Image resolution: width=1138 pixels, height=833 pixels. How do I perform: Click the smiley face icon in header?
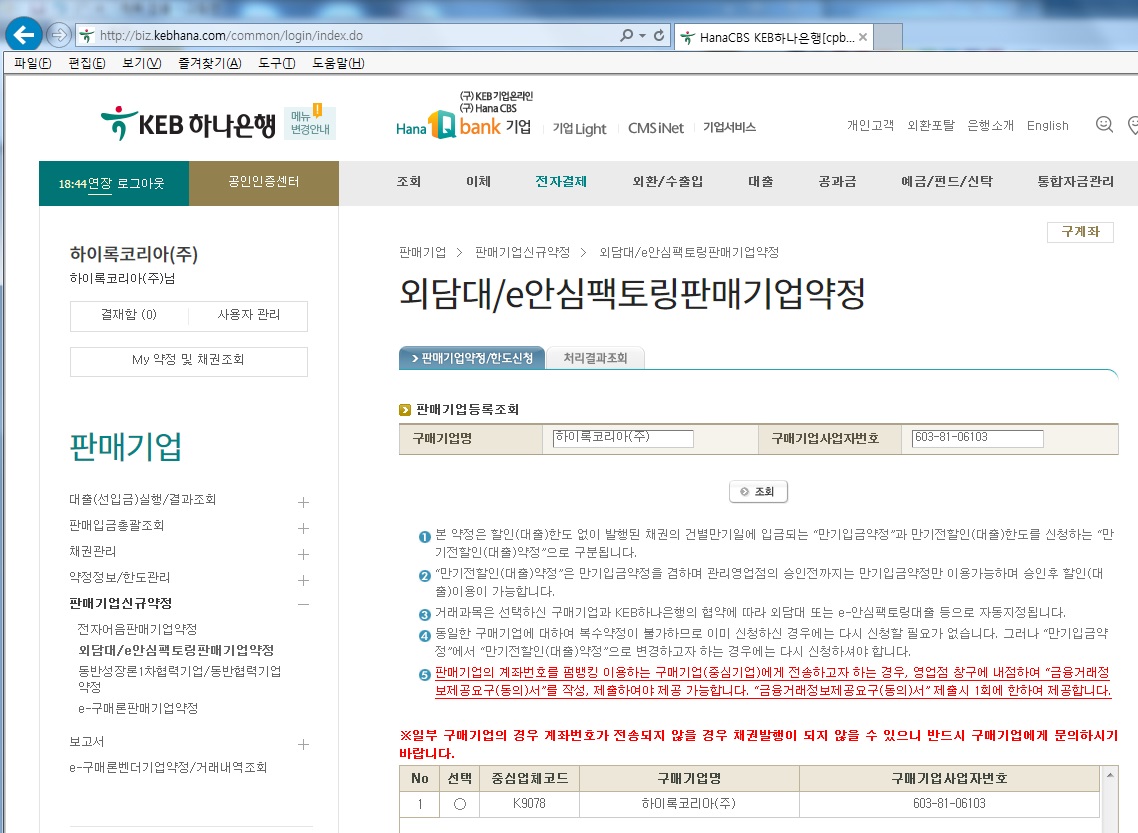click(x=1104, y=125)
